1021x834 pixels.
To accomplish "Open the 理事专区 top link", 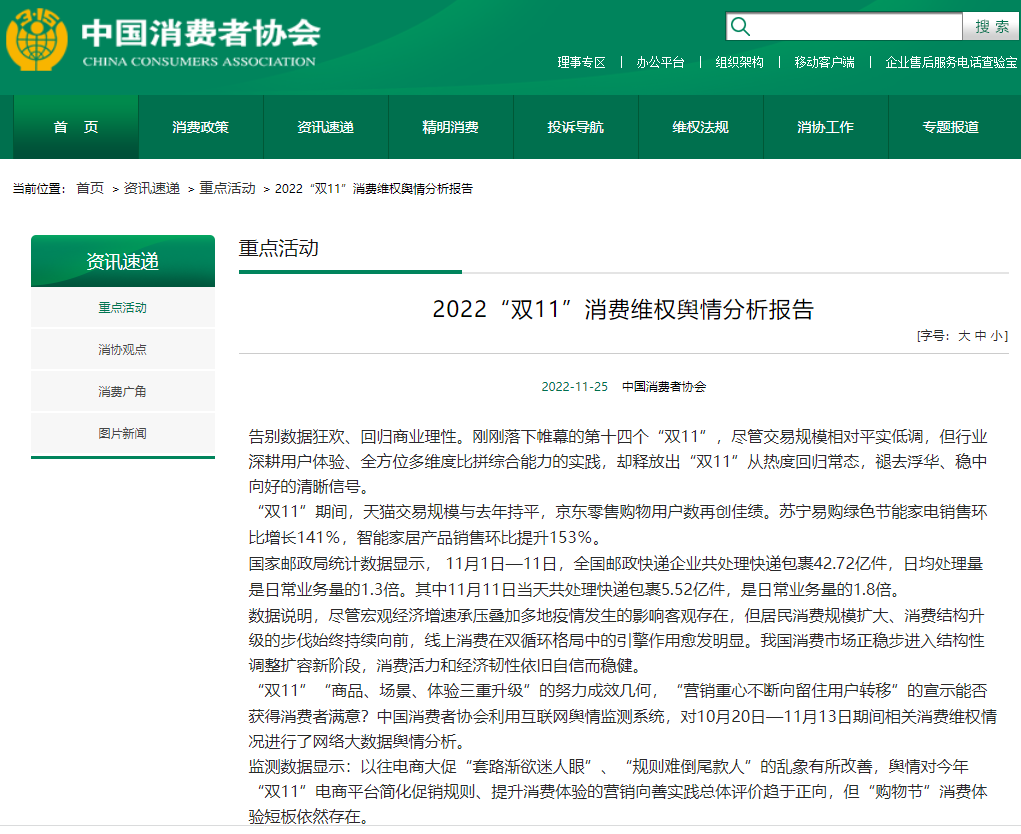I will (581, 62).
